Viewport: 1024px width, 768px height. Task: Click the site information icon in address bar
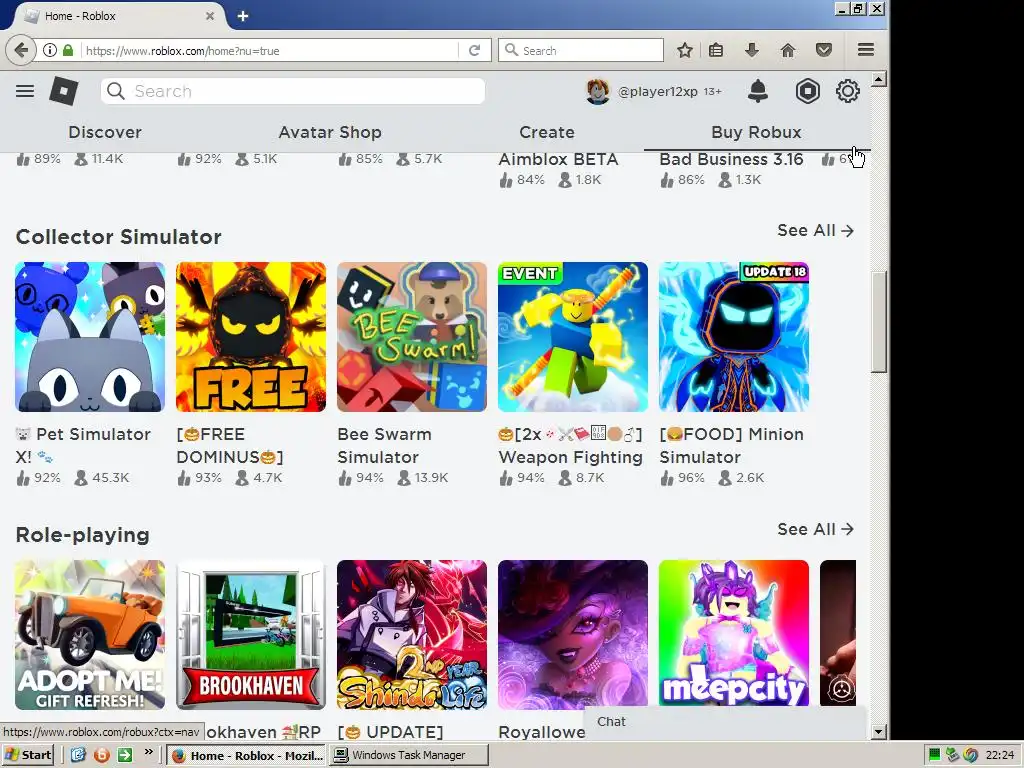click(x=50, y=50)
